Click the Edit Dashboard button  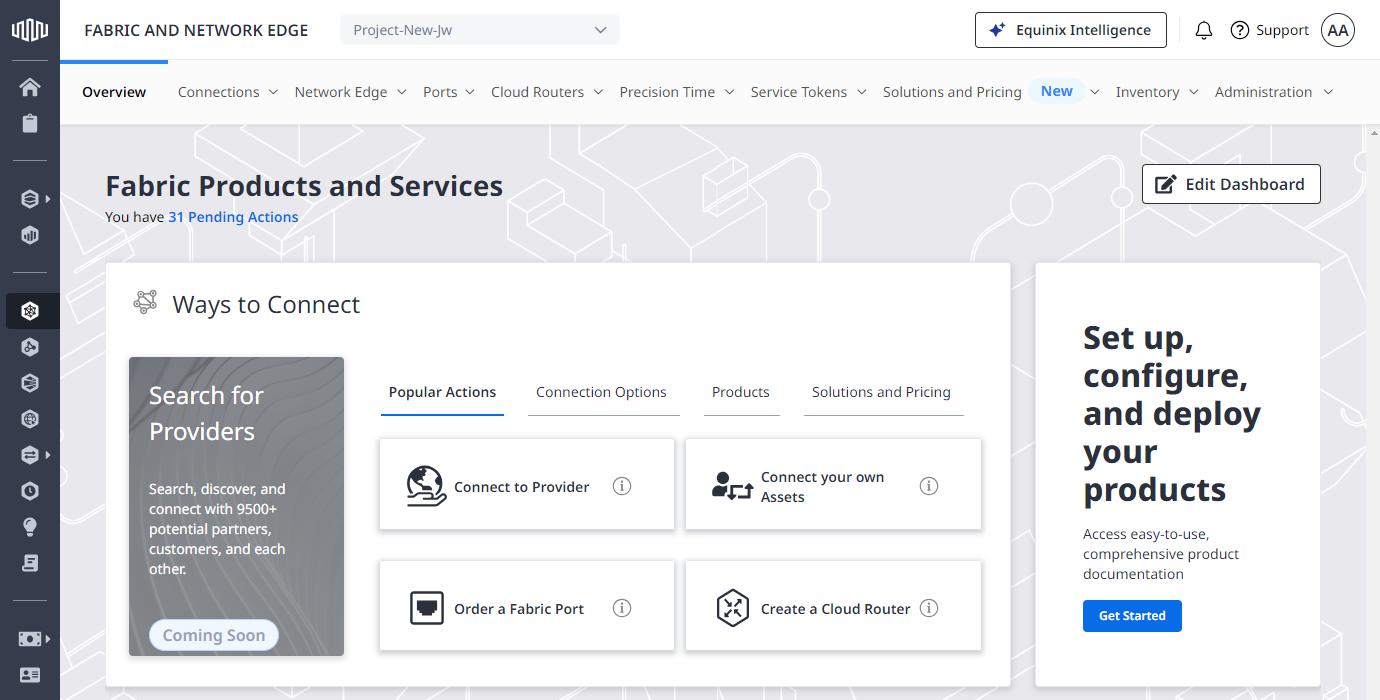(1231, 184)
